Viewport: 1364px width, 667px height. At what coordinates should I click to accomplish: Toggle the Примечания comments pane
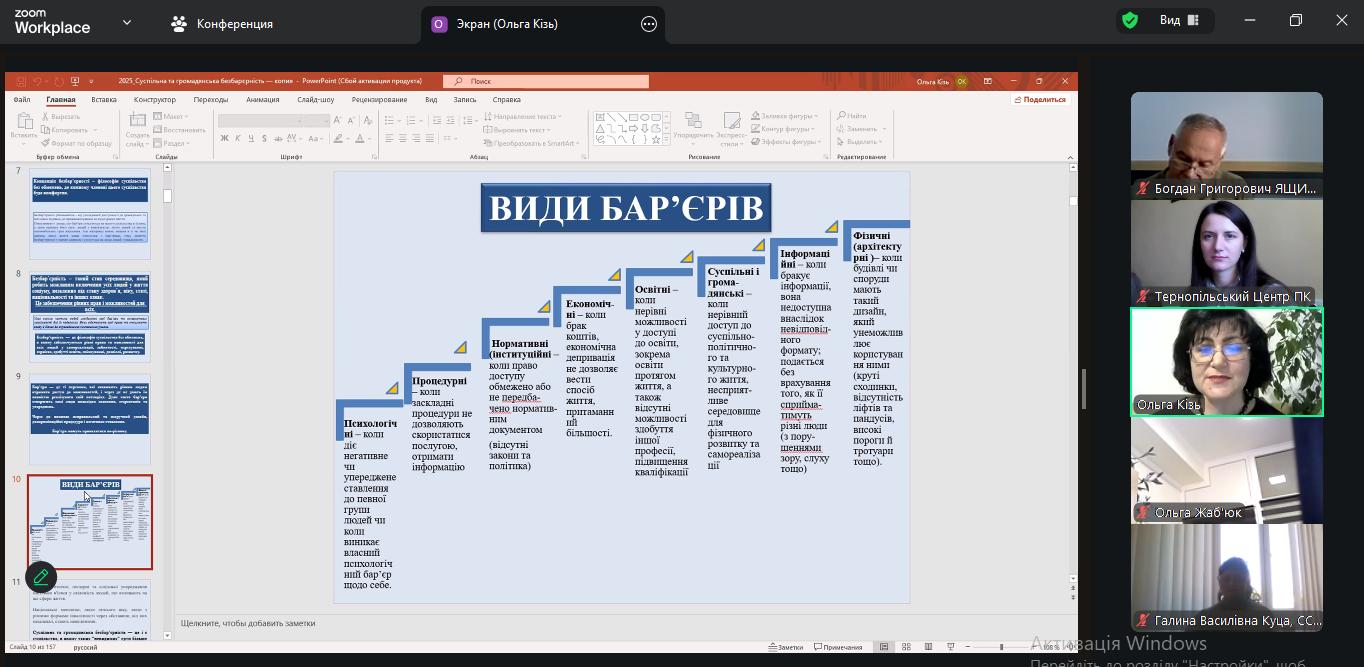(x=837, y=647)
